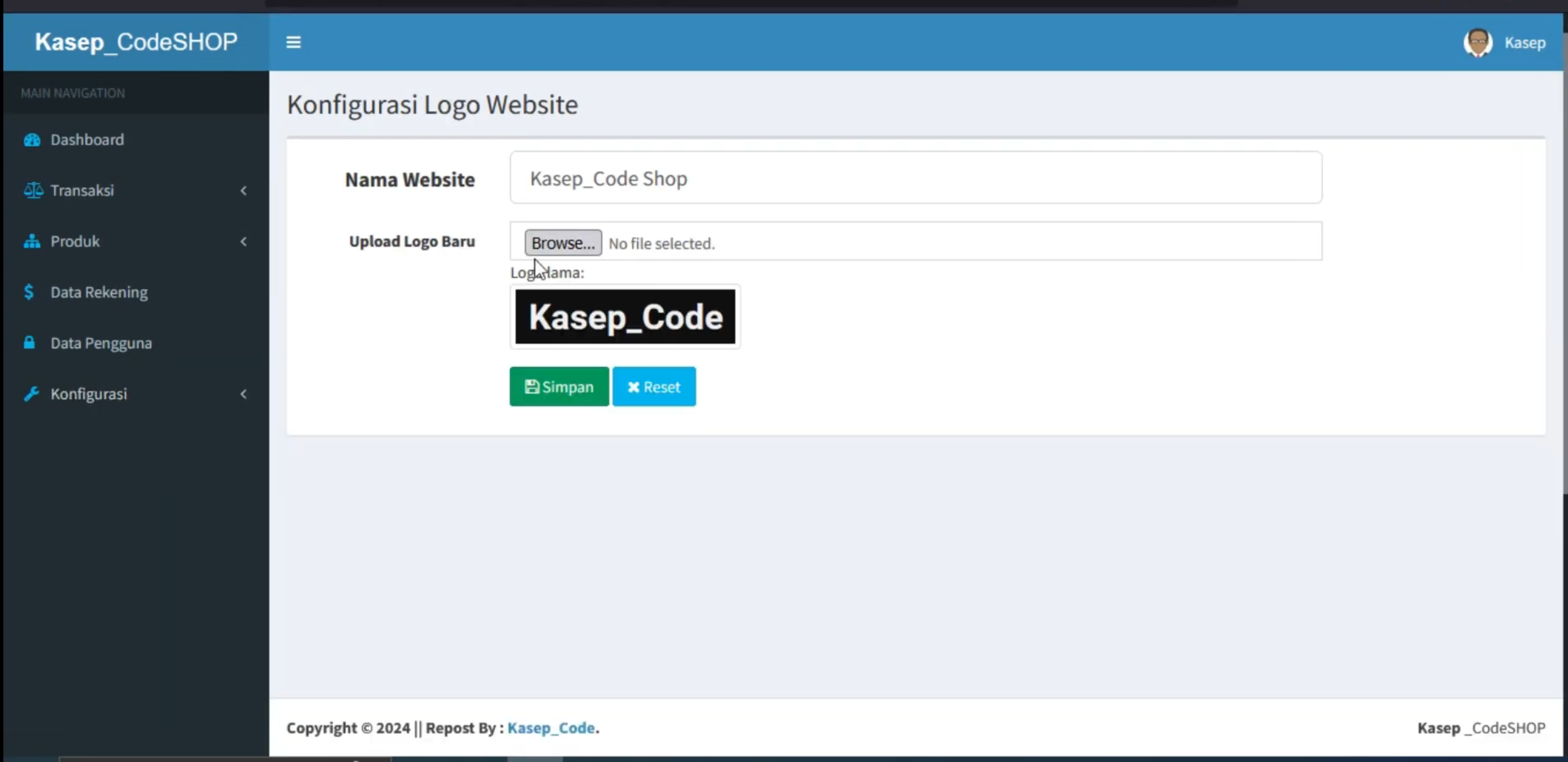This screenshot has width=1568, height=762.
Task: Open the Data Pengguna menu item
Action: pyautogui.click(x=136, y=343)
